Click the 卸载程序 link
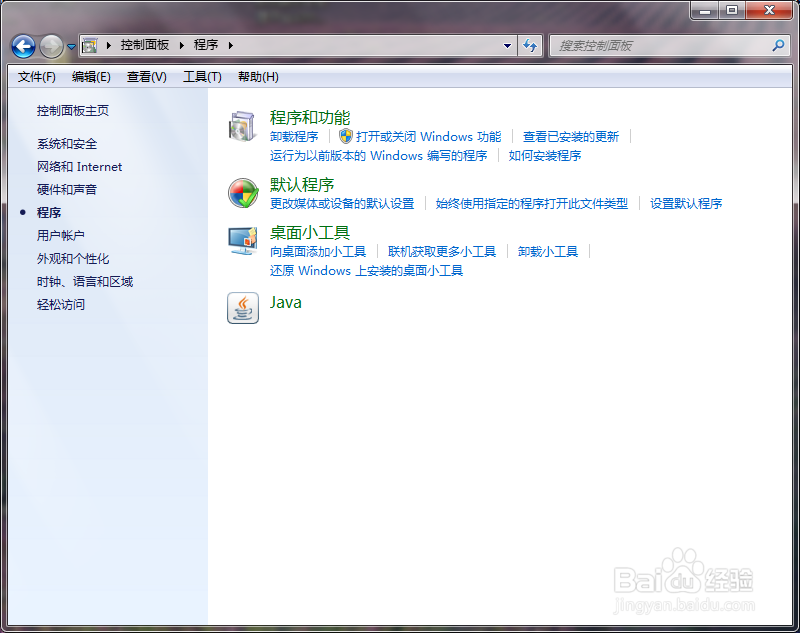The width and height of the screenshot is (800, 633). [x=294, y=137]
